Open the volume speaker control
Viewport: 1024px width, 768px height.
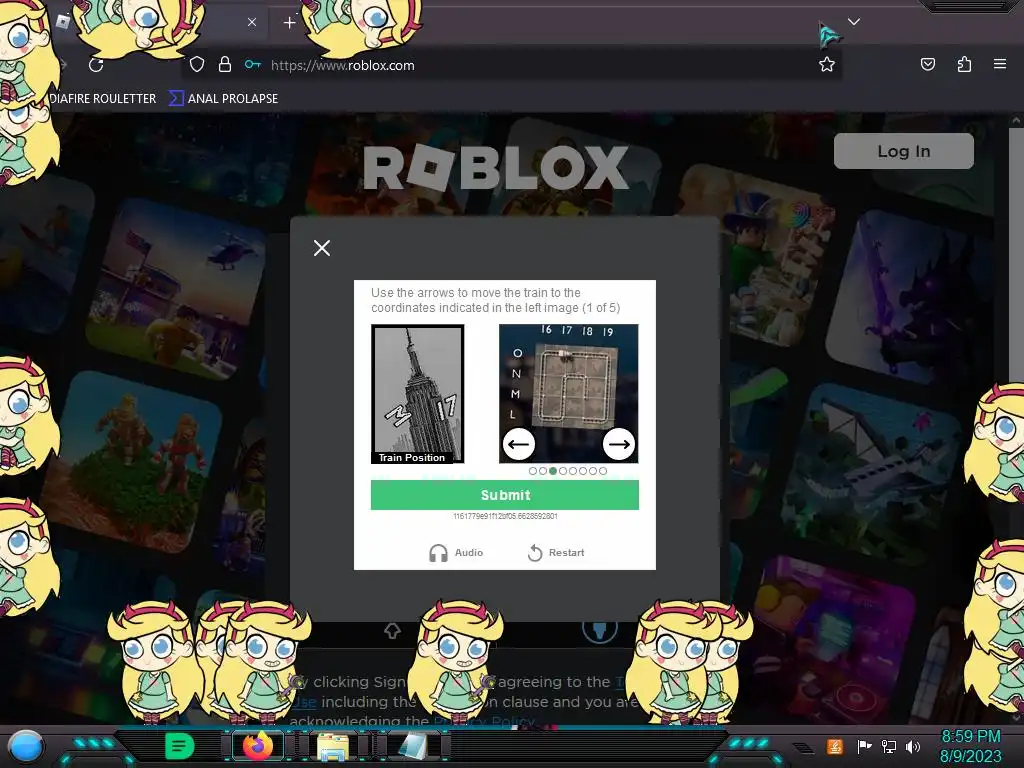[x=913, y=746]
